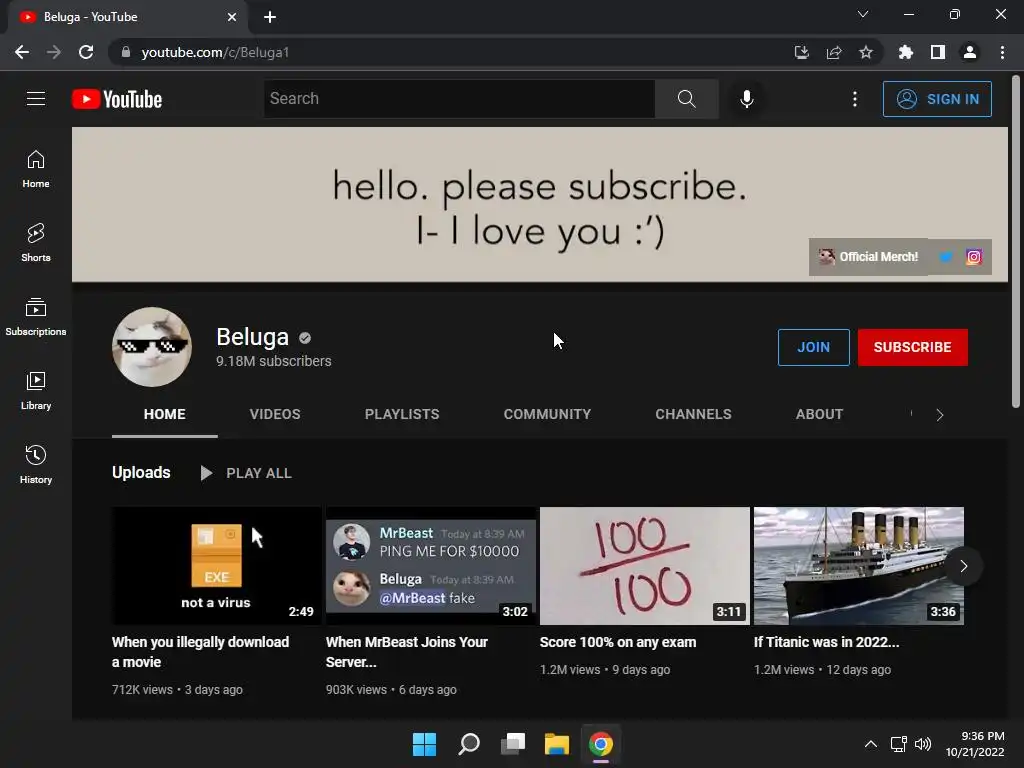Viewport: 1024px width, 768px height.
Task: Click 'Score 100% on any exam' title
Action: coord(618,642)
